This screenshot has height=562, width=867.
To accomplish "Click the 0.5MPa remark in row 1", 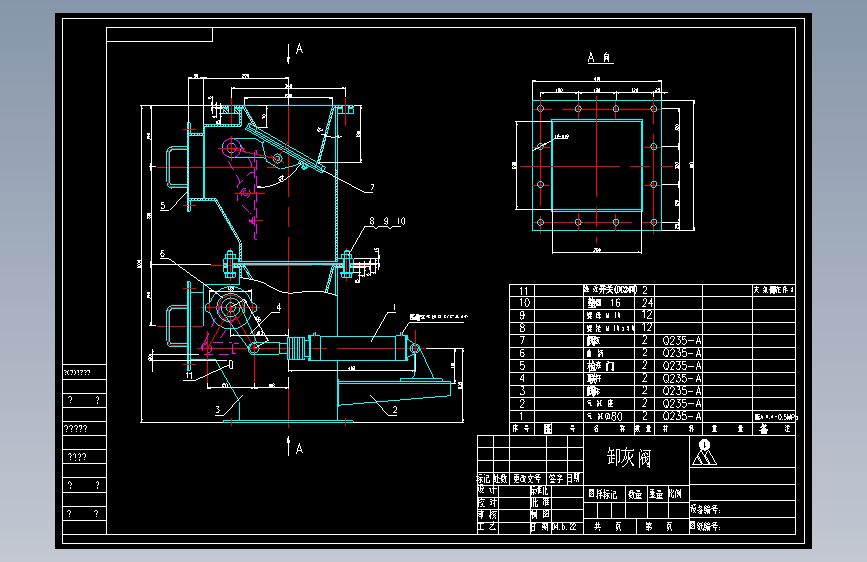I will pos(776,417).
